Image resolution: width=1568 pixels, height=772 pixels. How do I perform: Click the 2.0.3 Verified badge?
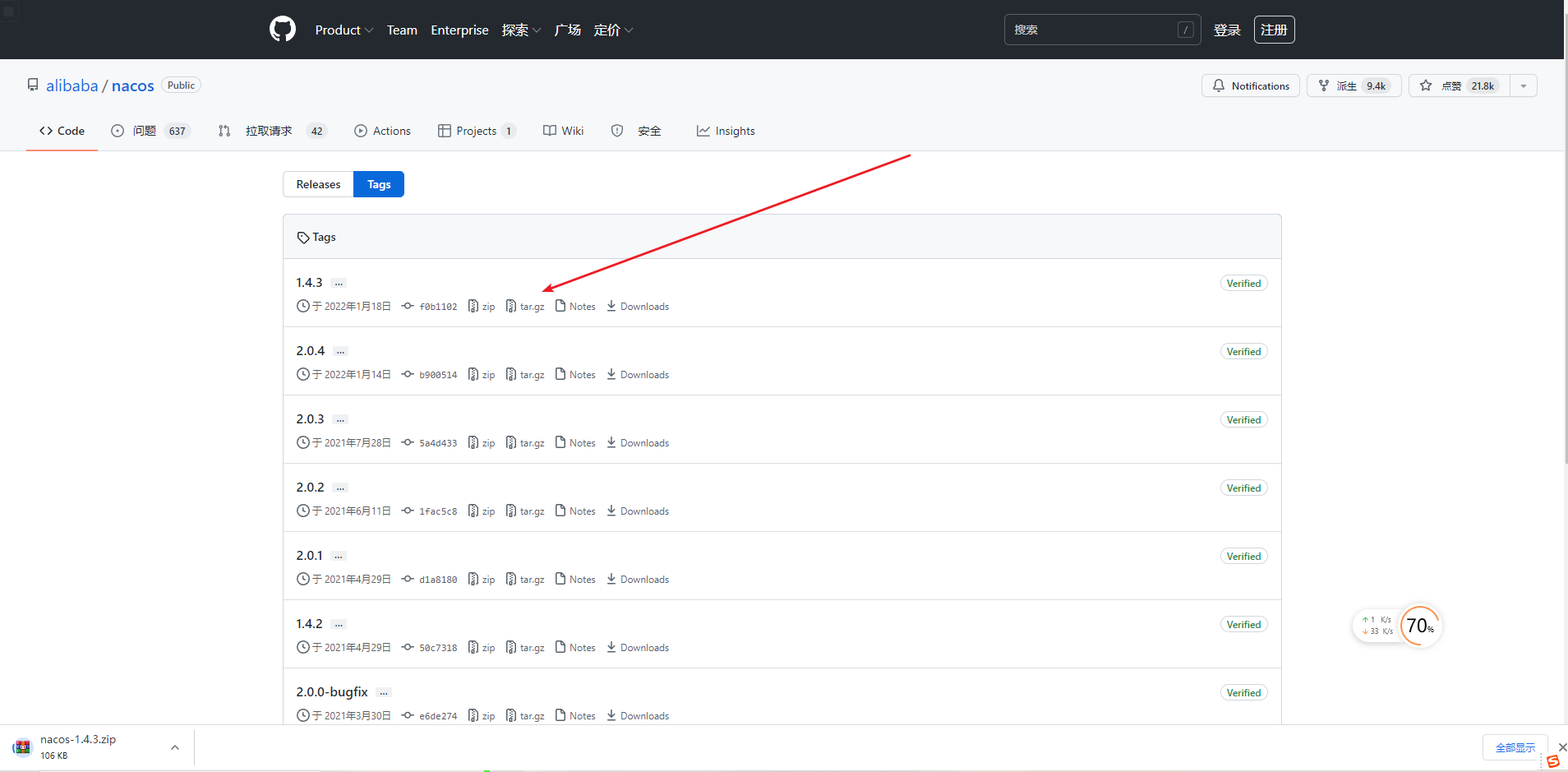(x=1243, y=419)
